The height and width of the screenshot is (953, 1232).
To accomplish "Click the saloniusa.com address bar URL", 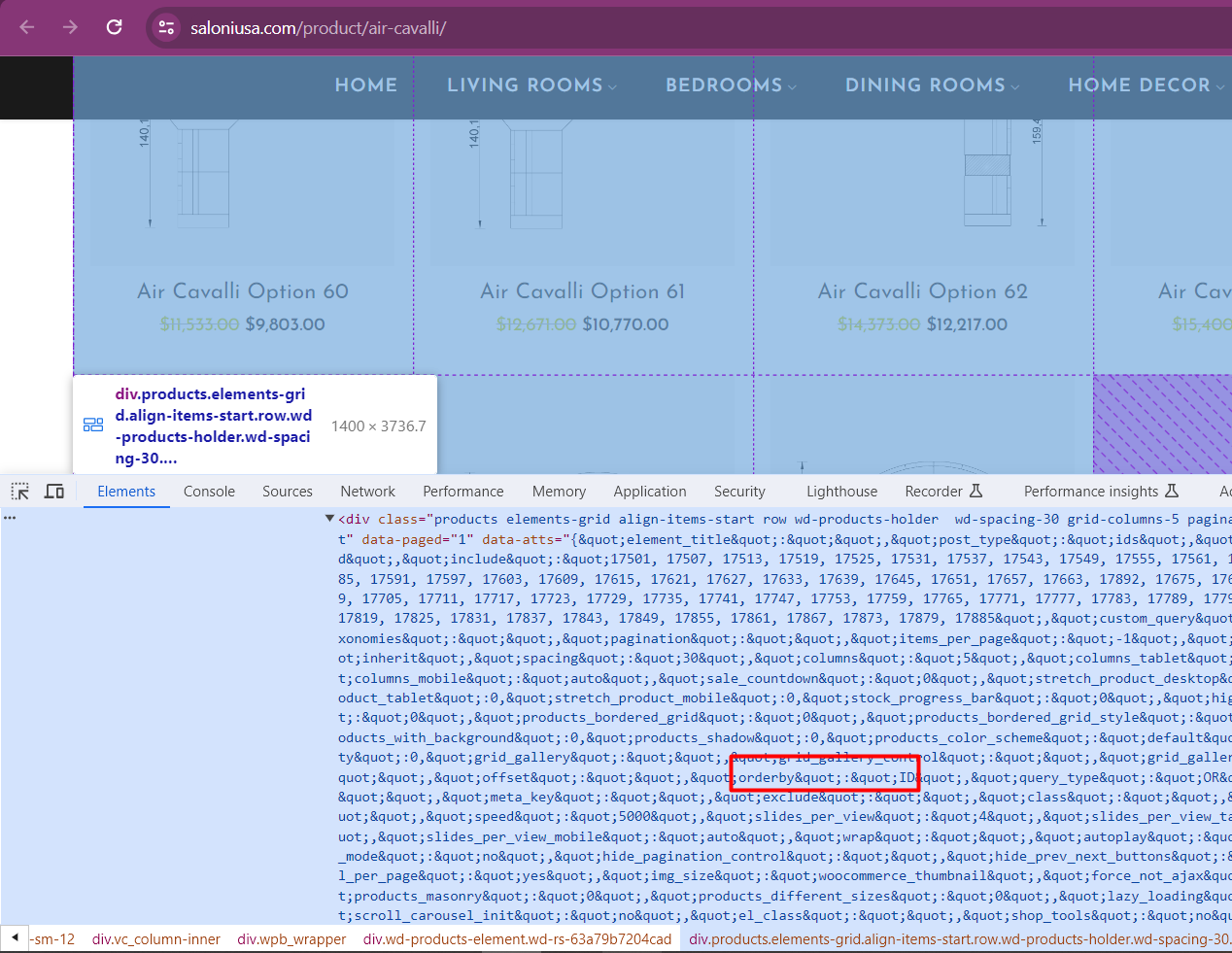I will click(318, 28).
